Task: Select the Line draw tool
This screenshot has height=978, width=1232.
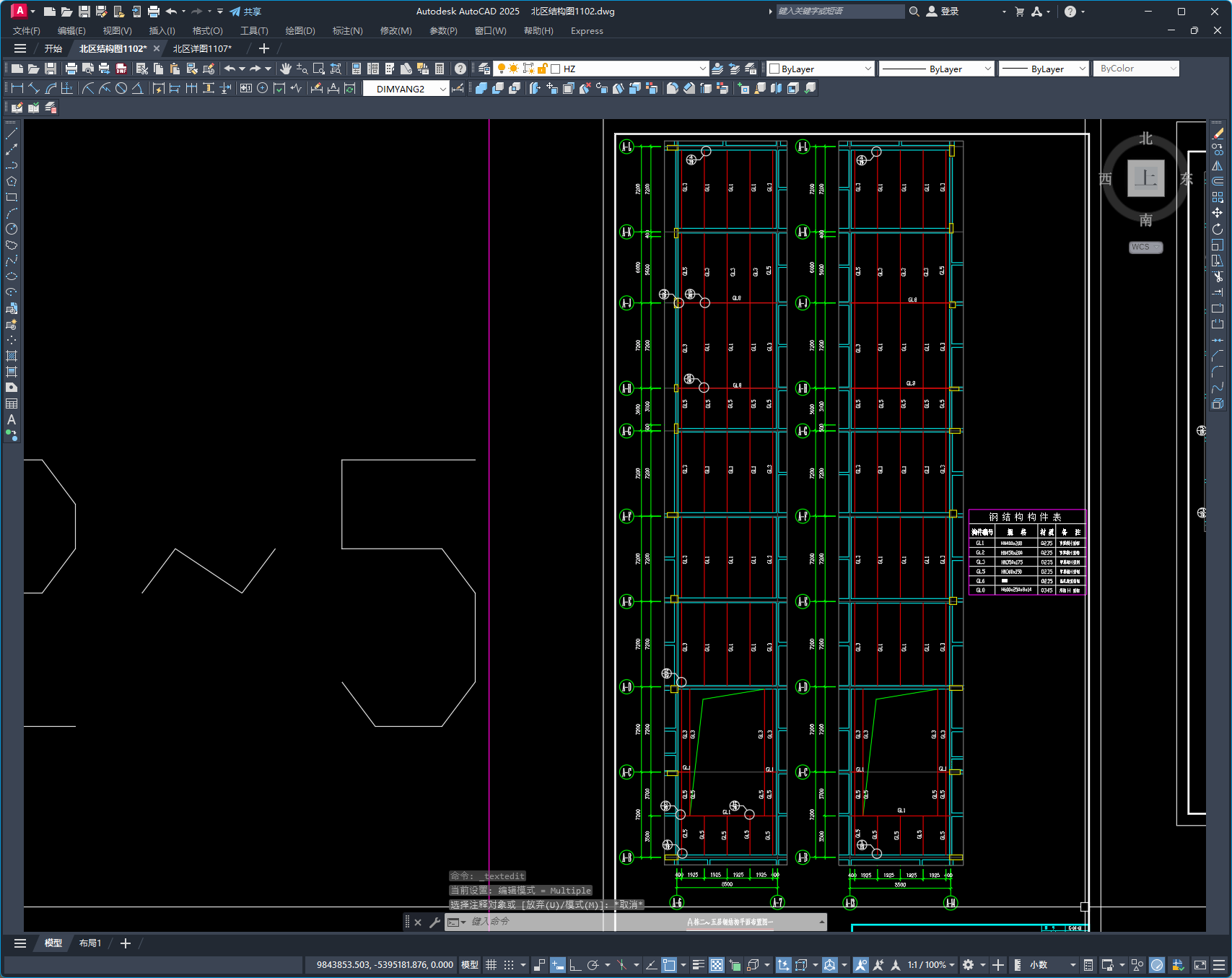Action: click(12, 134)
